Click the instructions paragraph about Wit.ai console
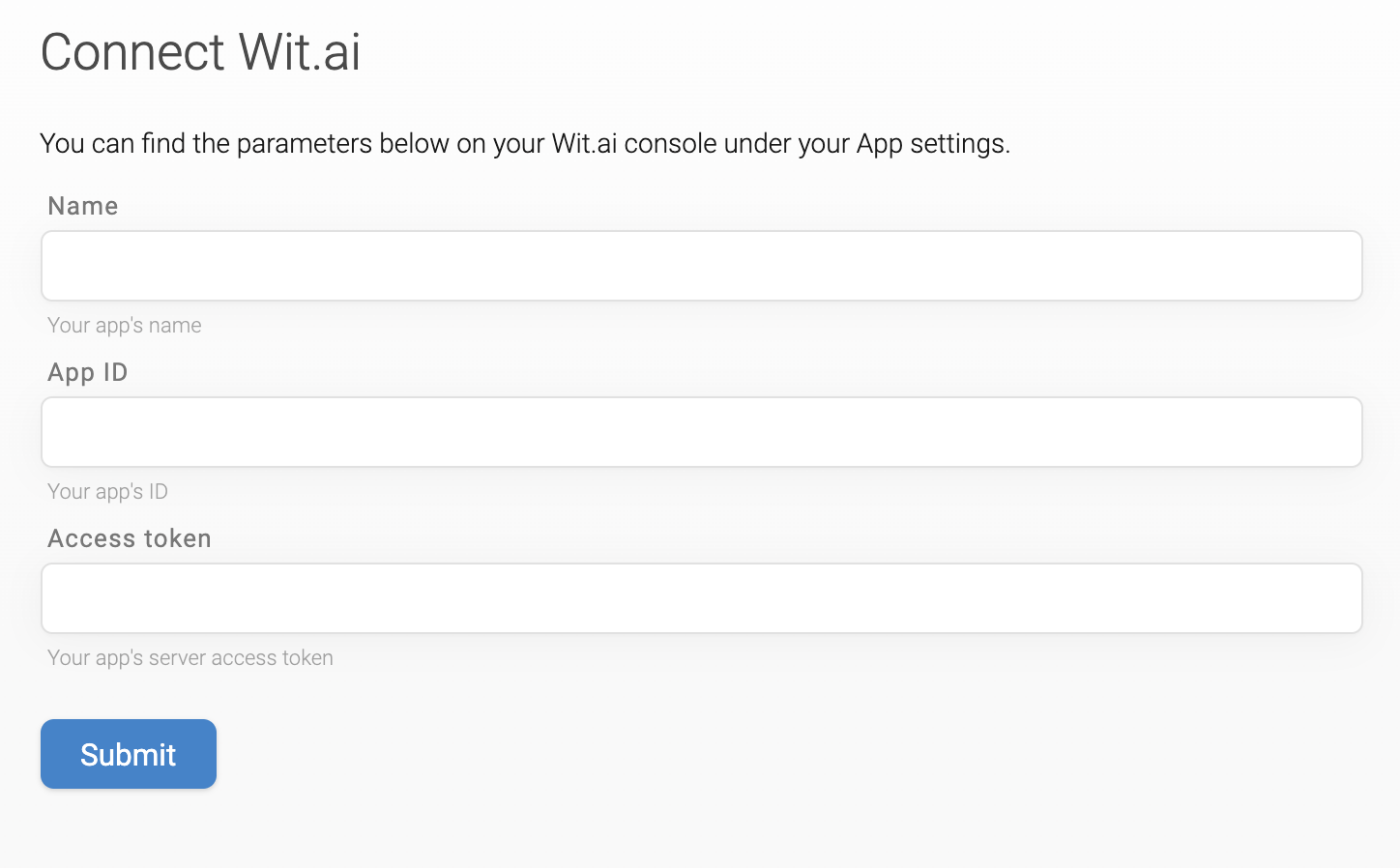1400x868 pixels. point(525,144)
